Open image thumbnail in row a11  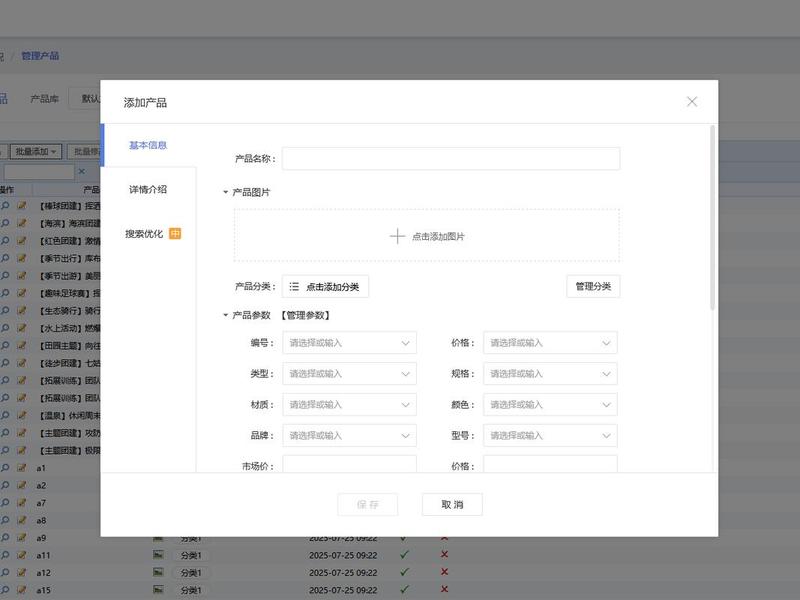tap(158, 555)
